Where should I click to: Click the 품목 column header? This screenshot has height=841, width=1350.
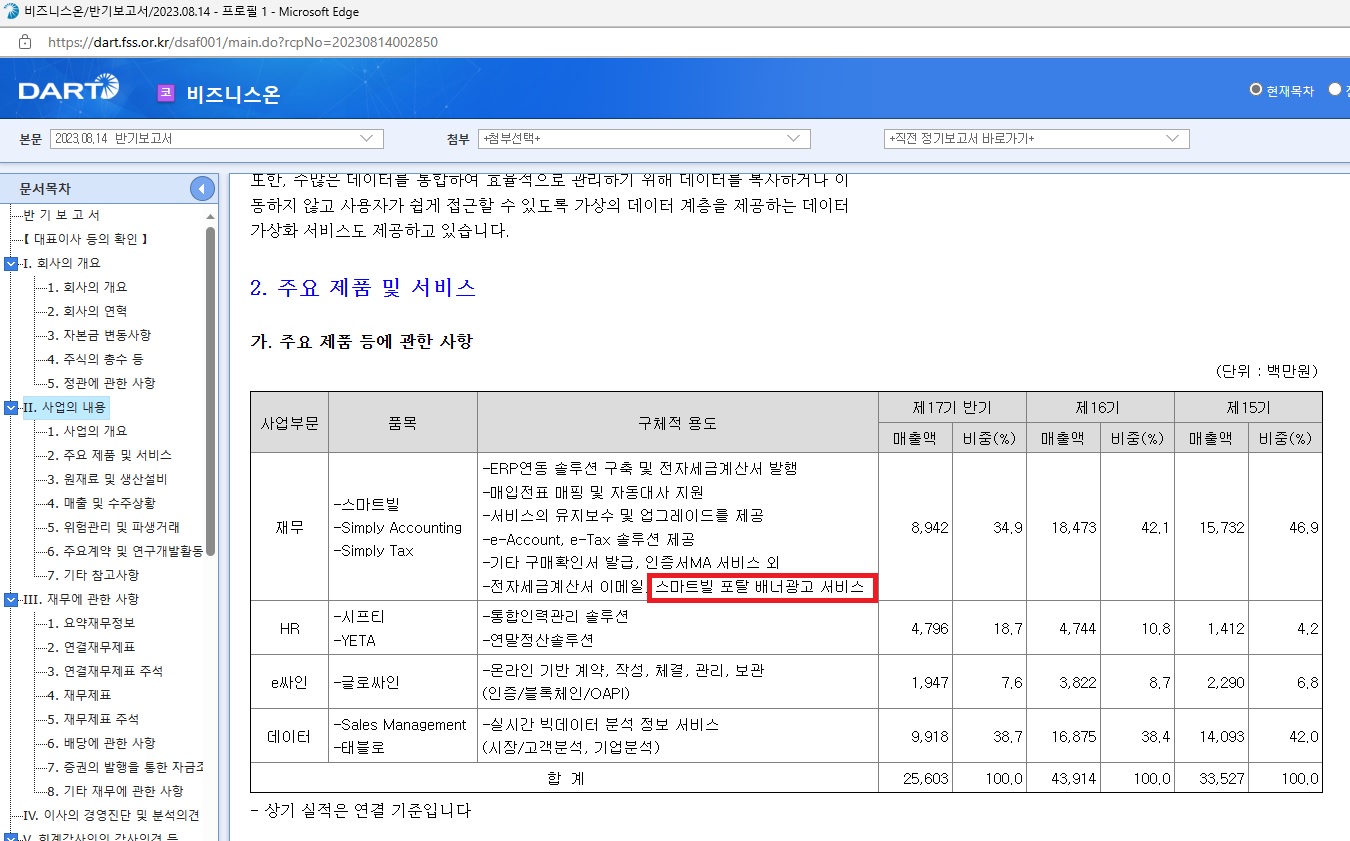click(x=402, y=423)
